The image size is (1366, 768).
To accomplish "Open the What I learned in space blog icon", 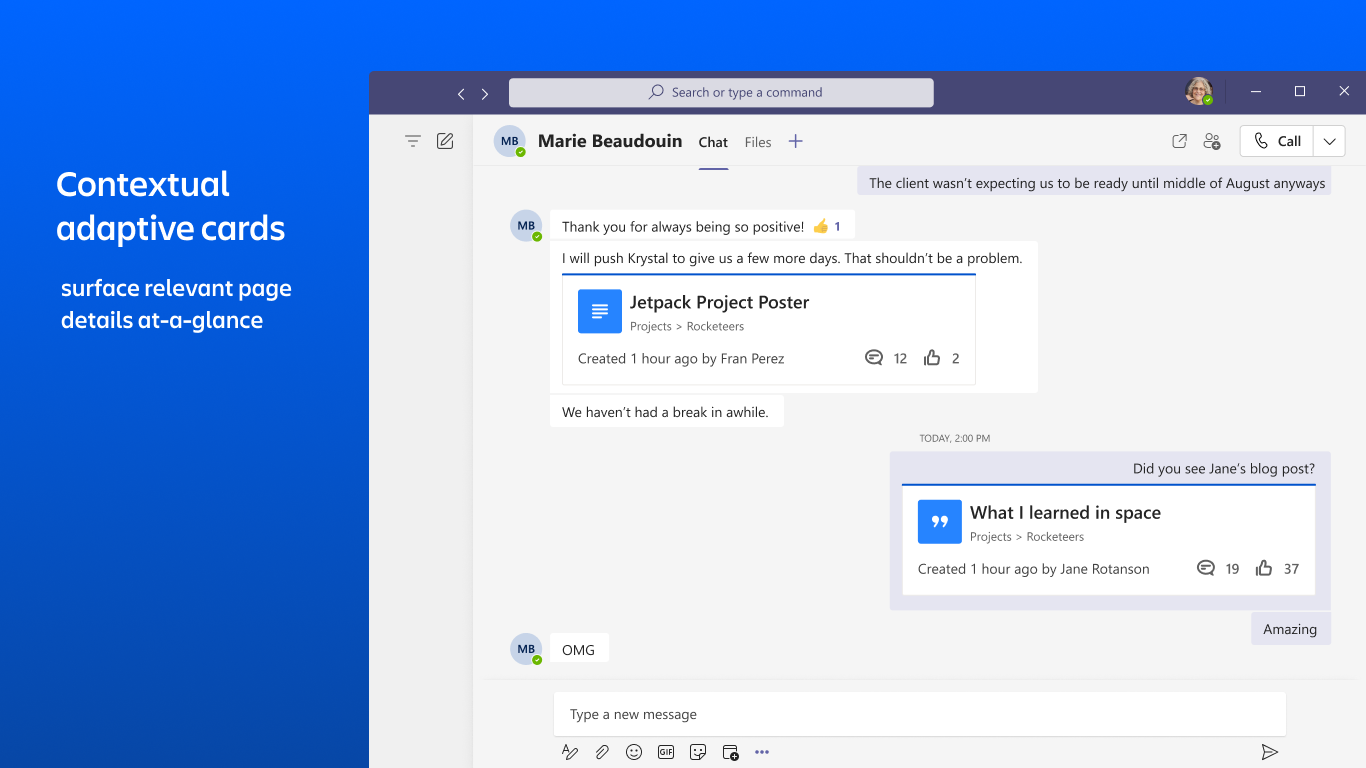I will [x=940, y=522].
